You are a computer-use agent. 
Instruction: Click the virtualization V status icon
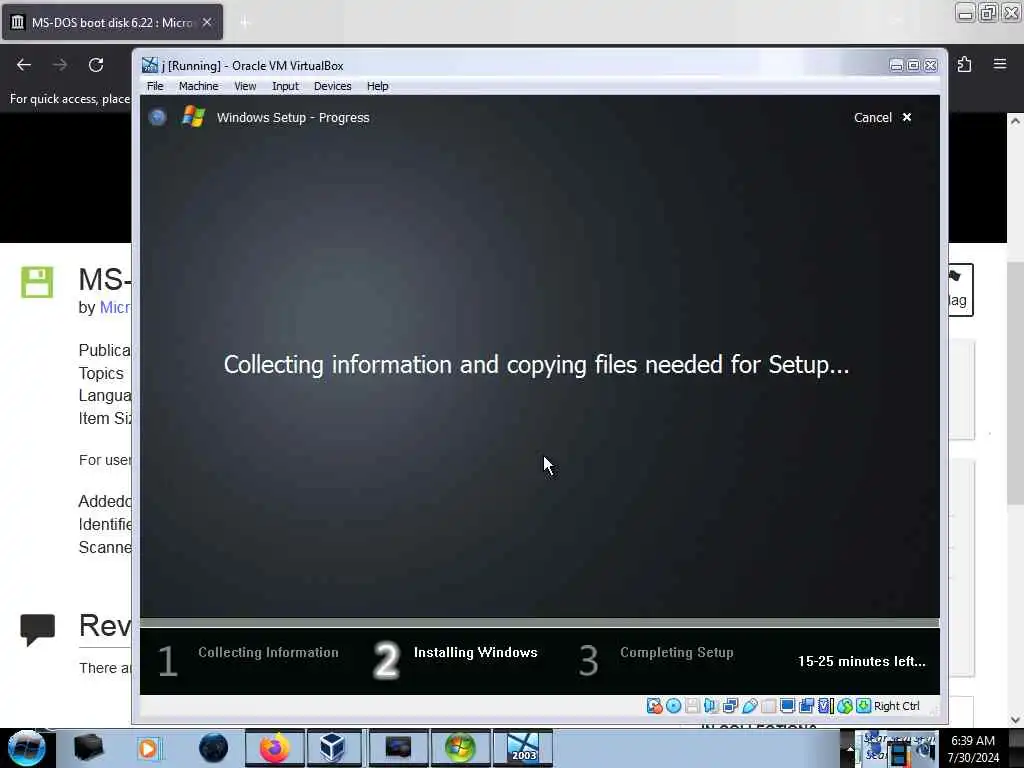(x=825, y=706)
